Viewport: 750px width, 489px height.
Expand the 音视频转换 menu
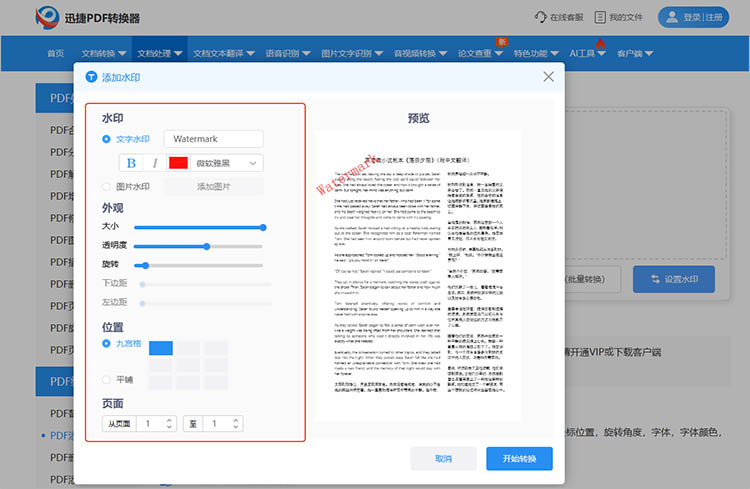420,54
